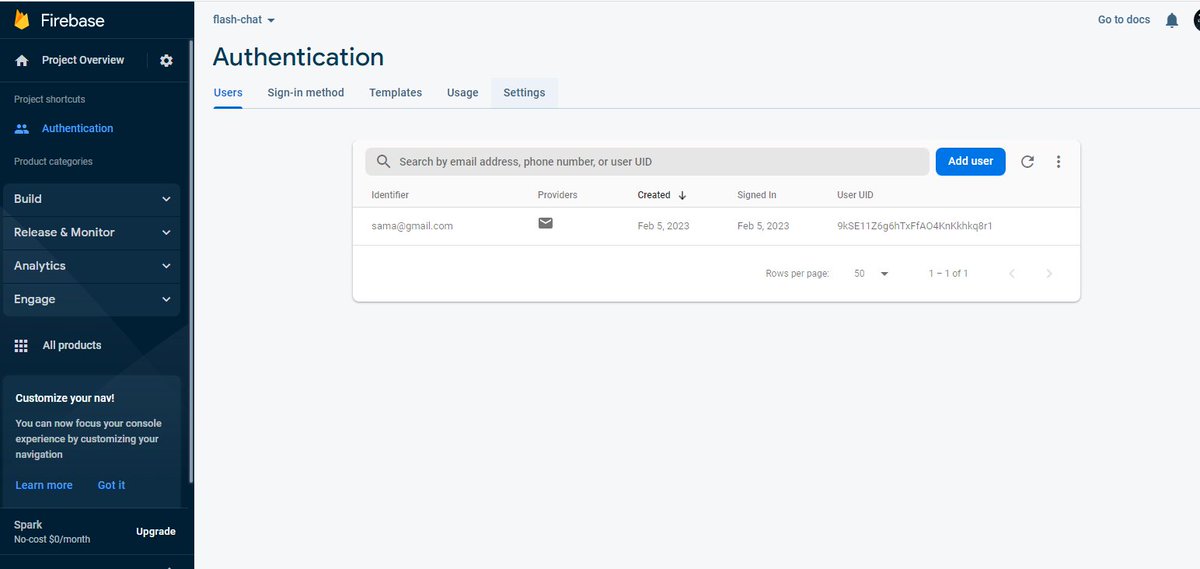1200x569 pixels.
Task: Open All products page
Action: click(x=72, y=346)
